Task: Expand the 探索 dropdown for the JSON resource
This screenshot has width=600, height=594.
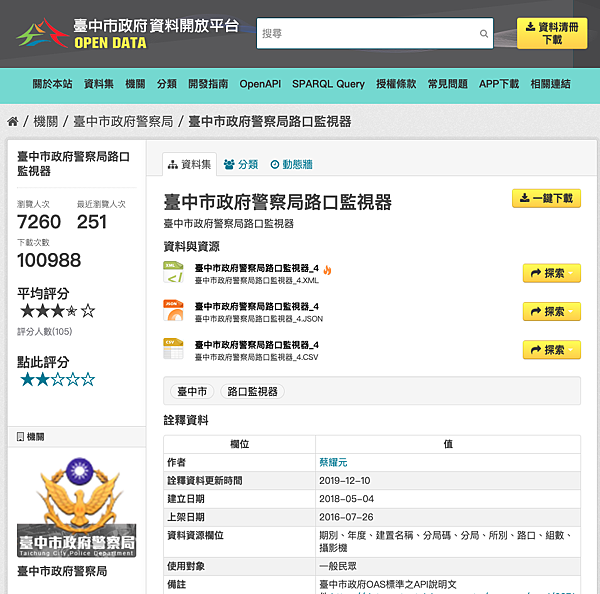Action: click(551, 312)
